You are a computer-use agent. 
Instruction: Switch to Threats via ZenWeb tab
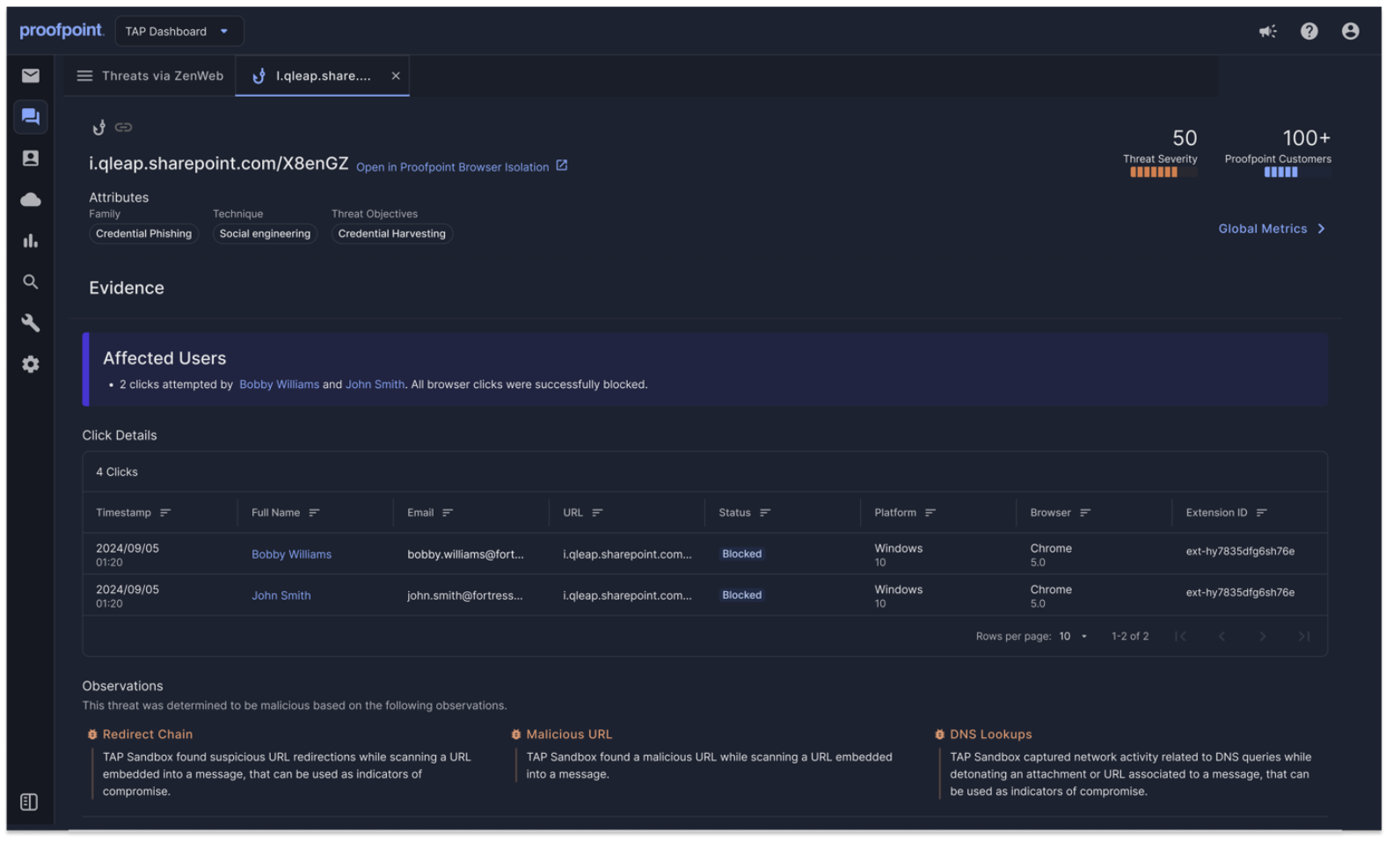(x=150, y=77)
